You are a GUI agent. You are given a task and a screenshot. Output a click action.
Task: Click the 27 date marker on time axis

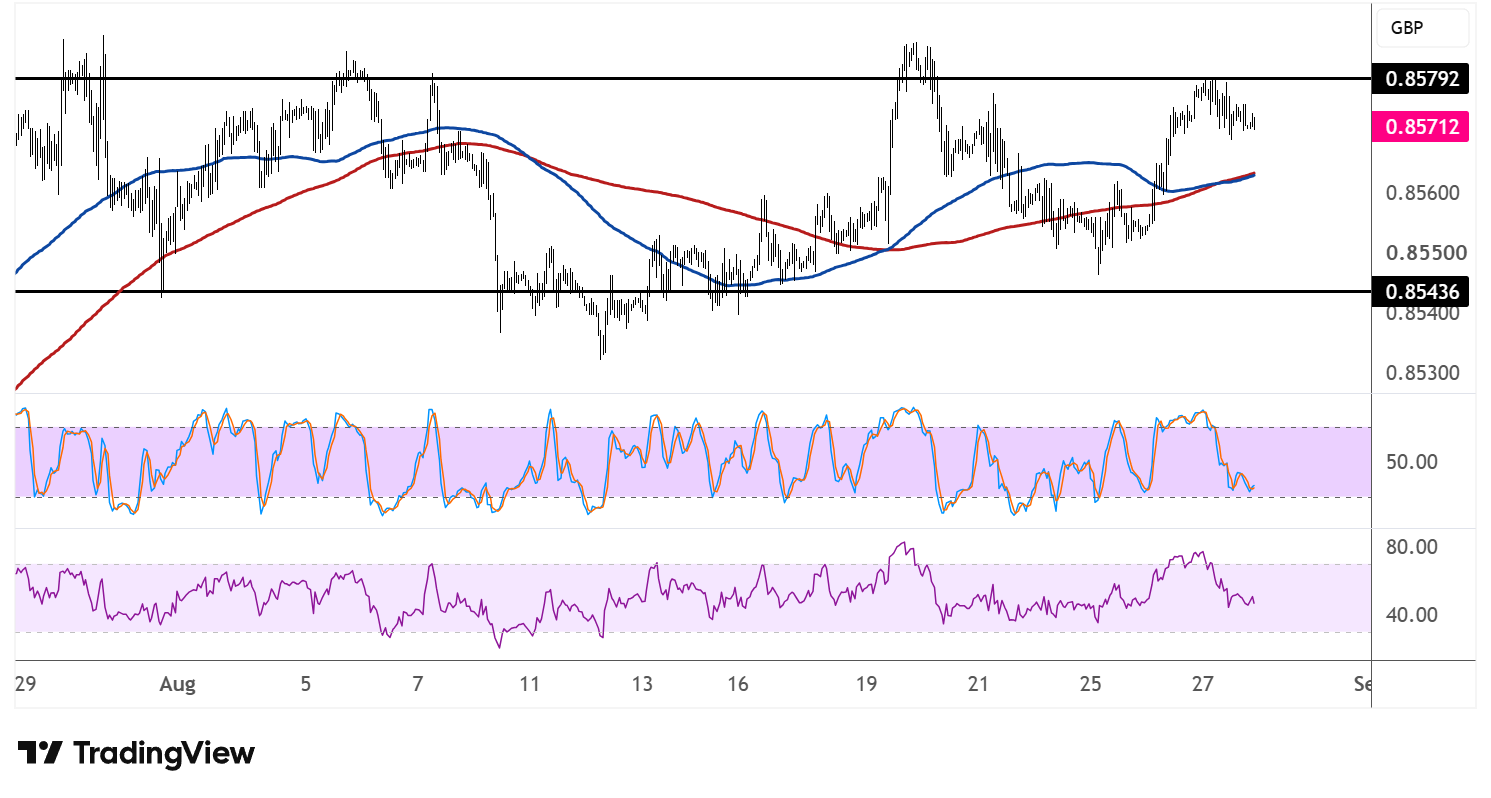[x=1203, y=685]
